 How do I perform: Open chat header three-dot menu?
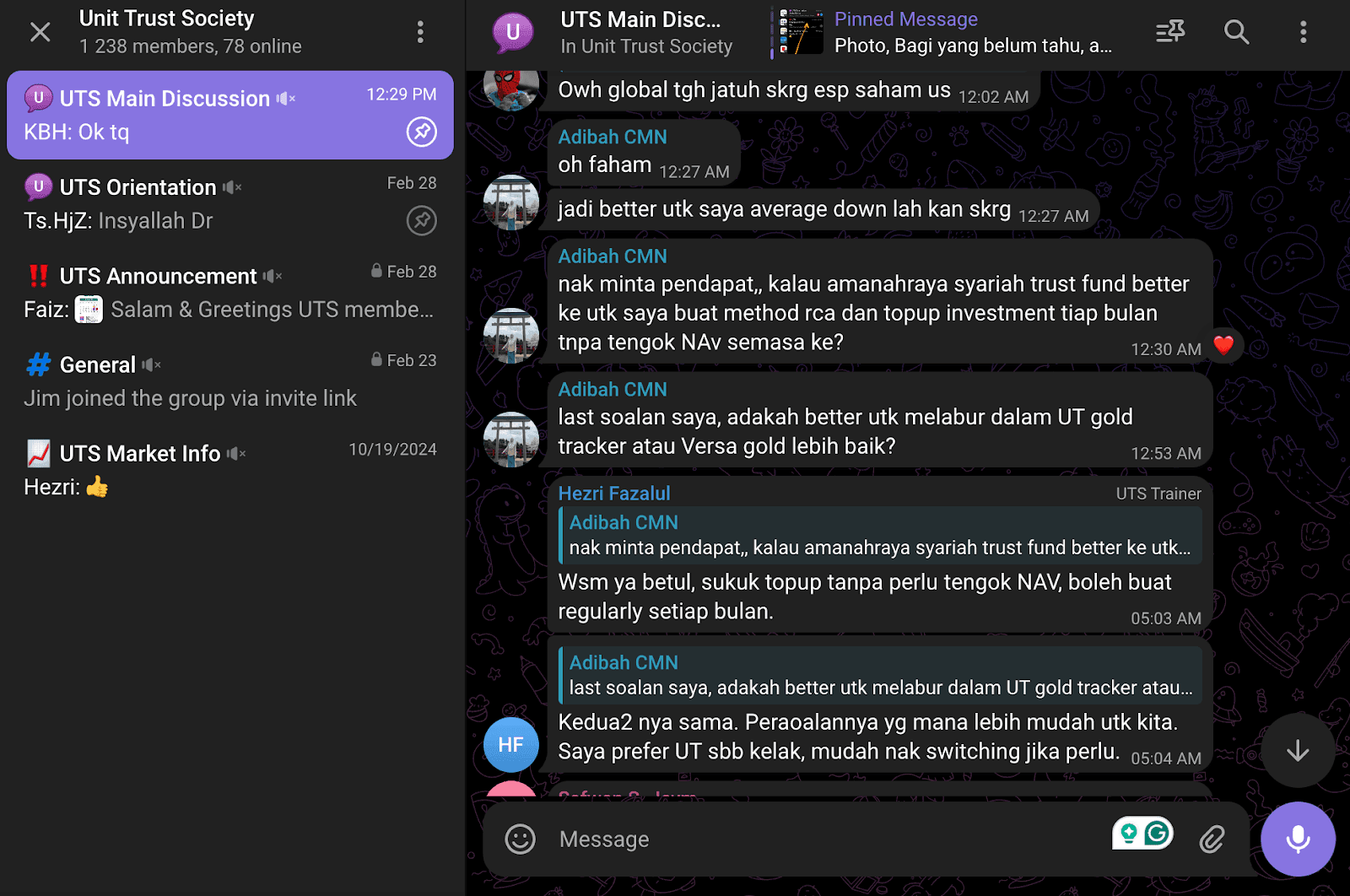click(x=1303, y=32)
